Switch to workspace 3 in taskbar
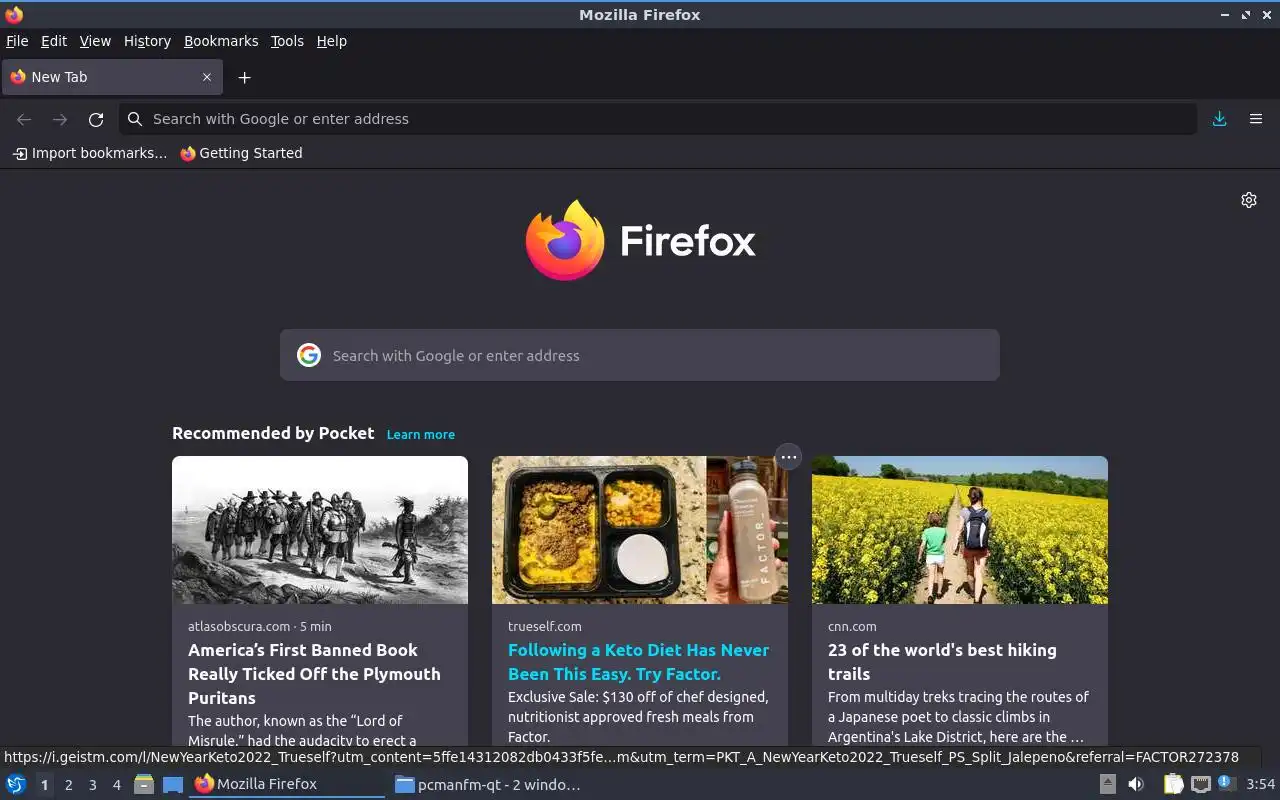This screenshot has width=1280, height=800. point(93,785)
